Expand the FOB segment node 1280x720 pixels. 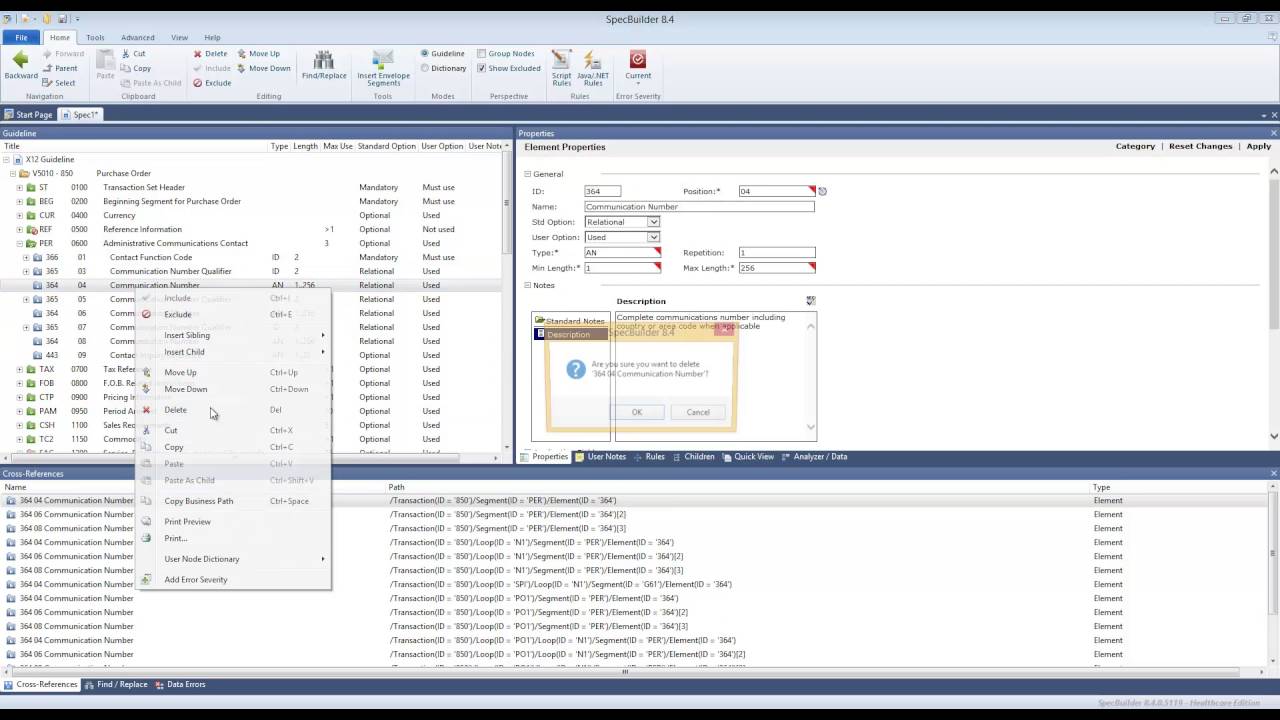[x=19, y=383]
